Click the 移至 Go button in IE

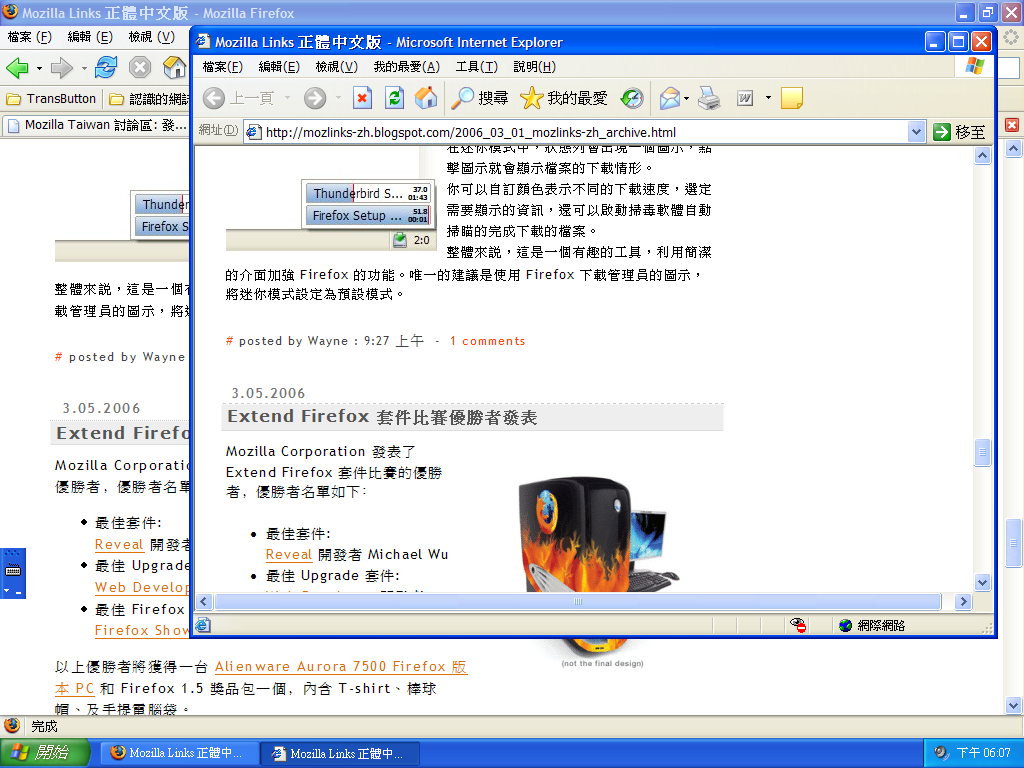(x=959, y=132)
